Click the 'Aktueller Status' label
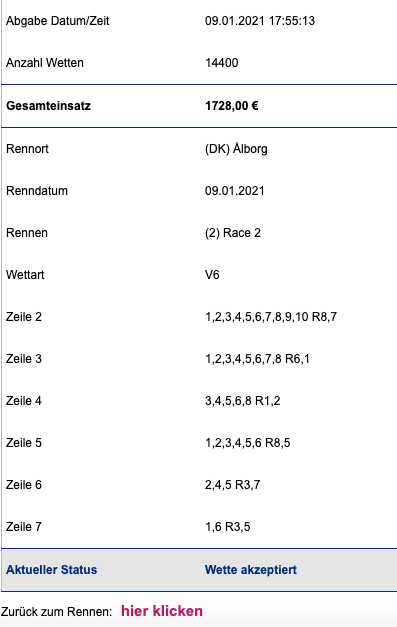This screenshot has height=627, width=397. tap(52, 569)
